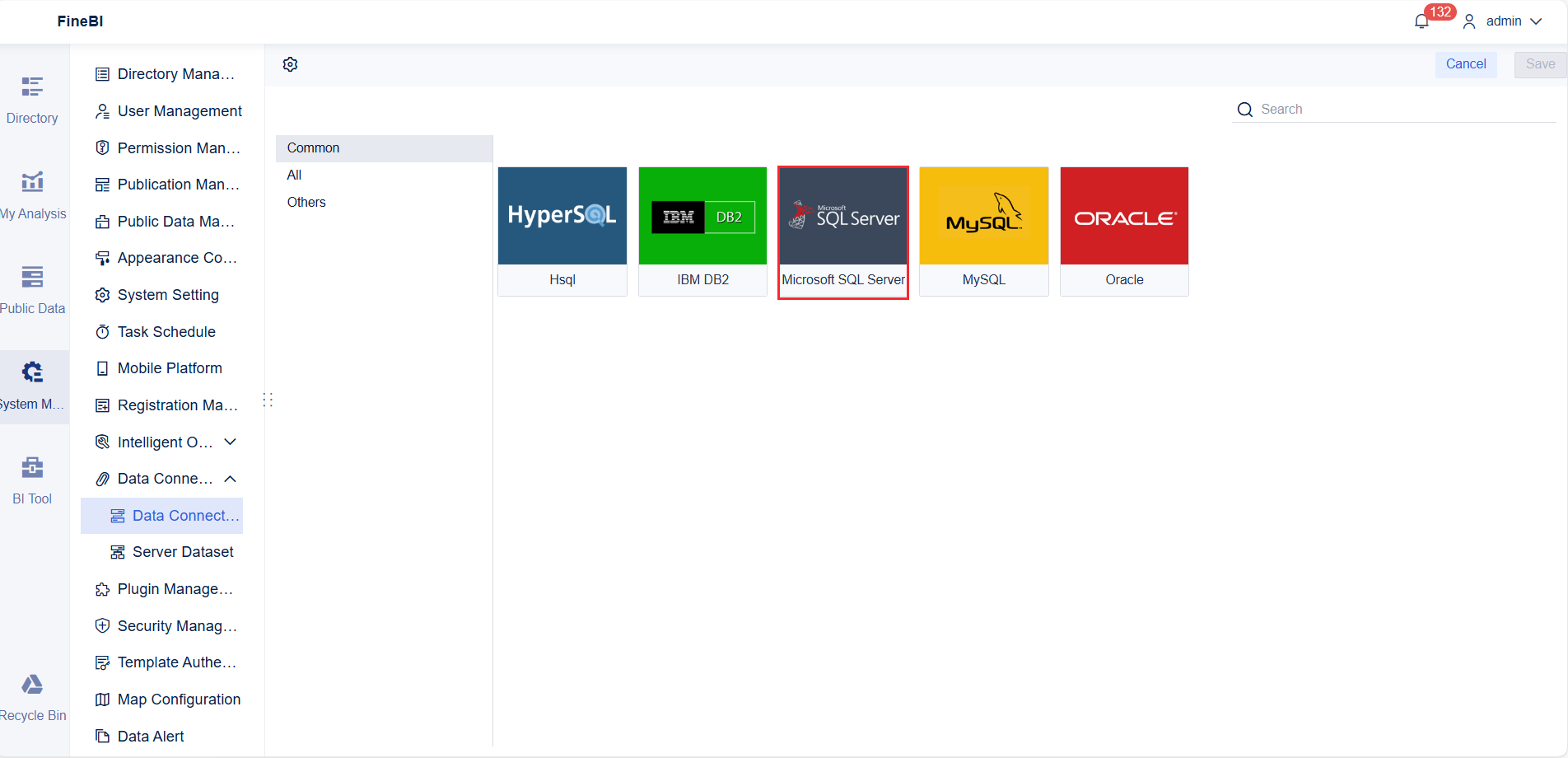
Task: Choose the Microsoft SQL Server card
Action: point(843,232)
